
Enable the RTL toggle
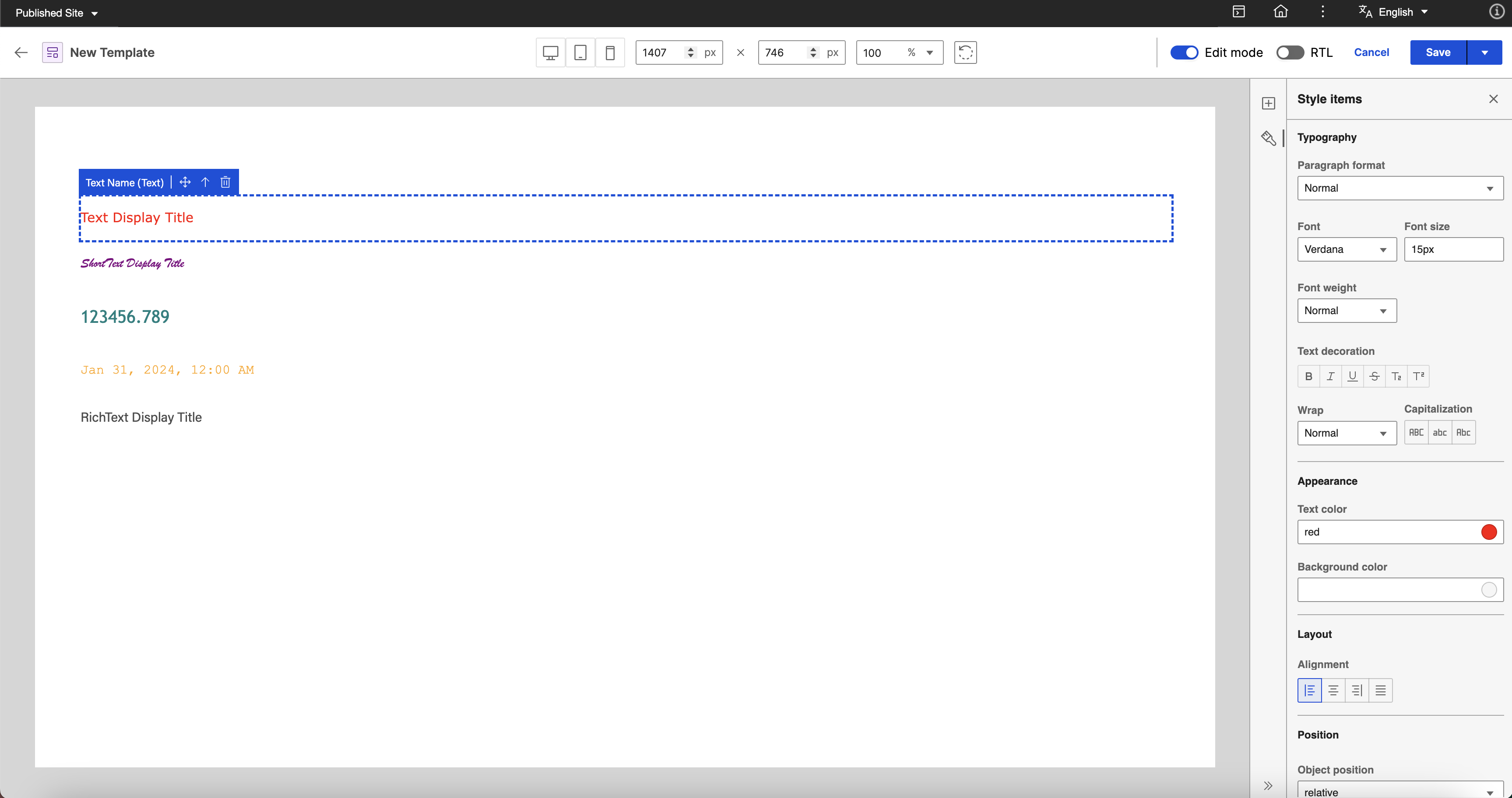pos(1290,53)
